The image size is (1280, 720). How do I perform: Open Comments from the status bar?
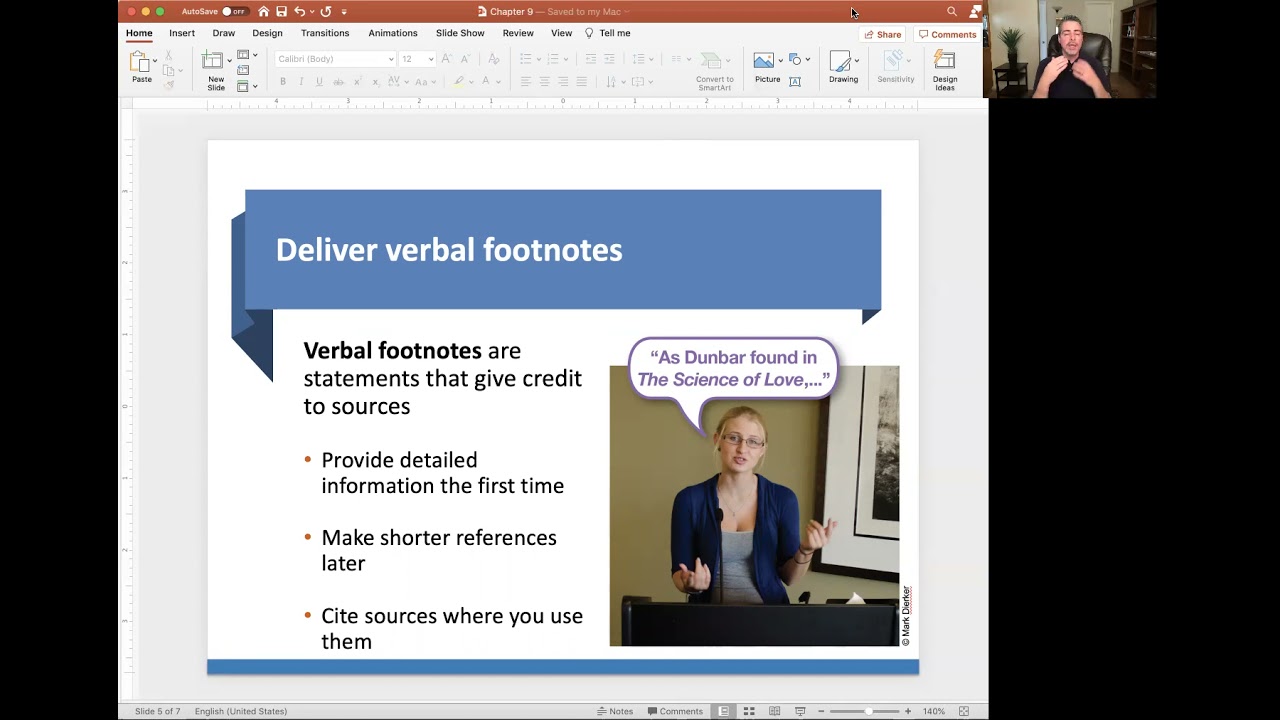click(x=675, y=711)
